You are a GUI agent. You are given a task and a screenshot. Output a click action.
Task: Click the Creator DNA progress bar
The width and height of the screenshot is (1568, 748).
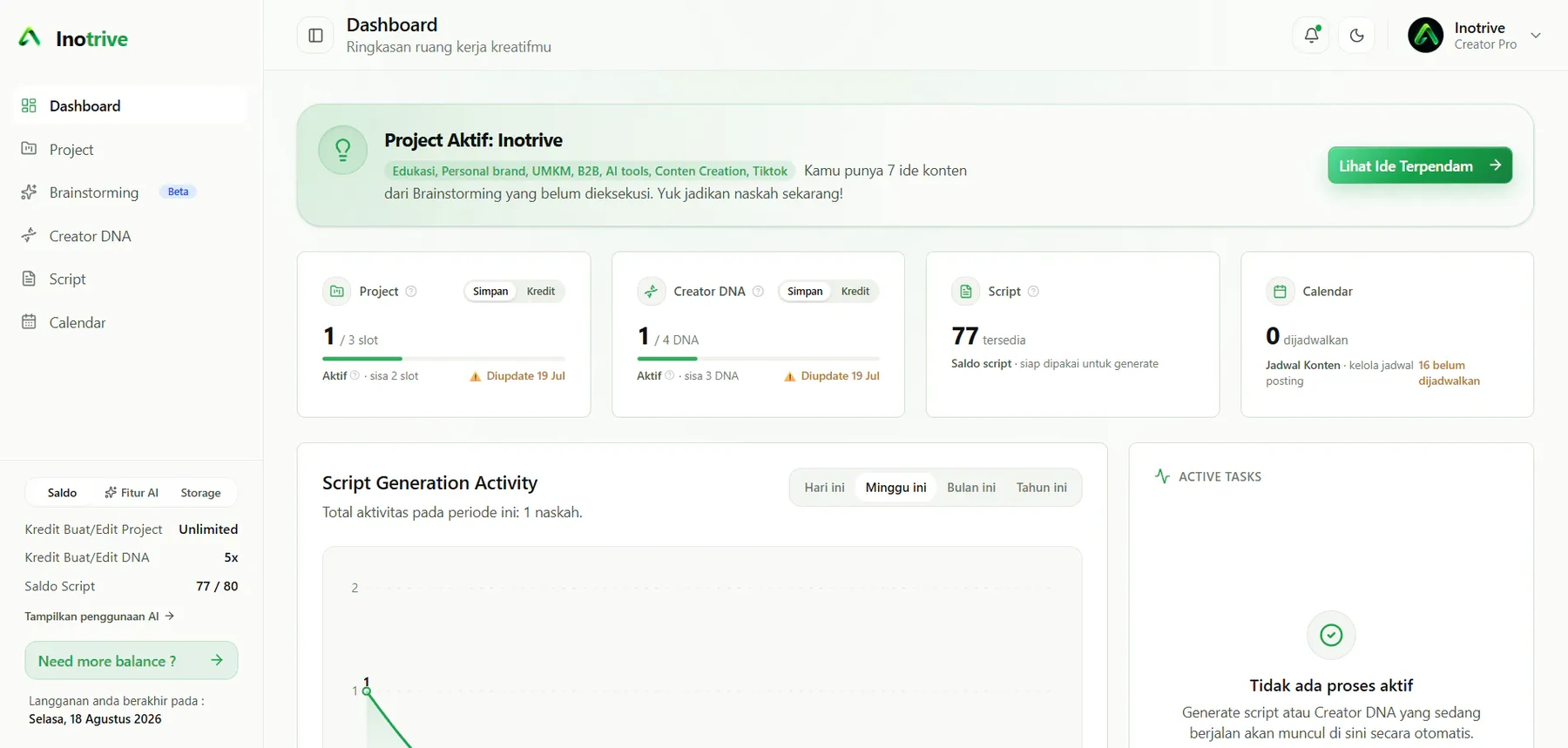tap(758, 358)
